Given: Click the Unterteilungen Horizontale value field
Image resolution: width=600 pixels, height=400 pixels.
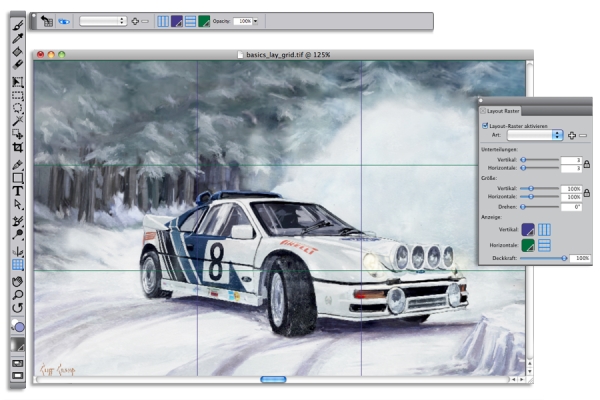Looking at the screenshot, I should [x=571, y=168].
